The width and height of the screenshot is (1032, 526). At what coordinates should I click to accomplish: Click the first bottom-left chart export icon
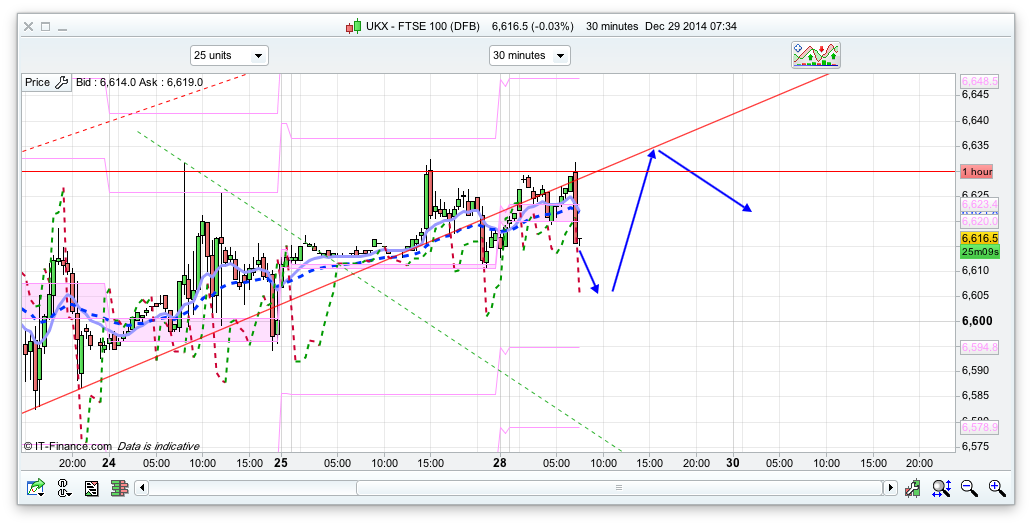(36, 488)
